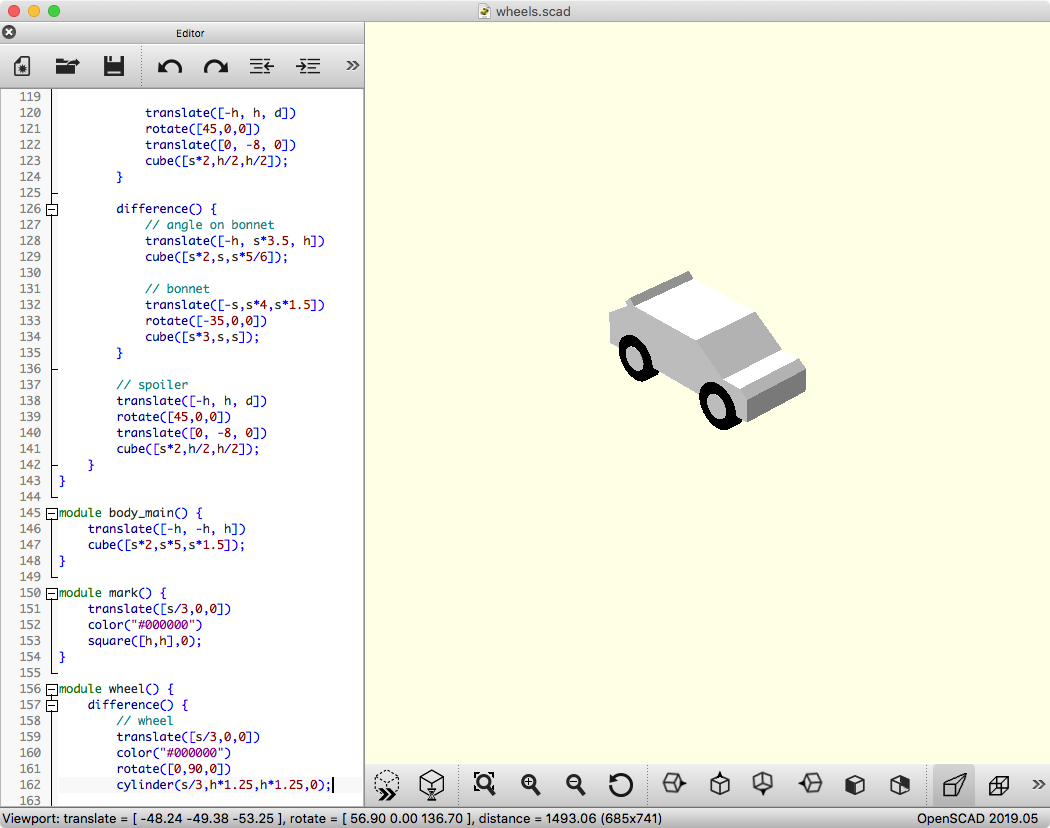Run Preview of the model
1050x828 pixels.
coord(387,785)
